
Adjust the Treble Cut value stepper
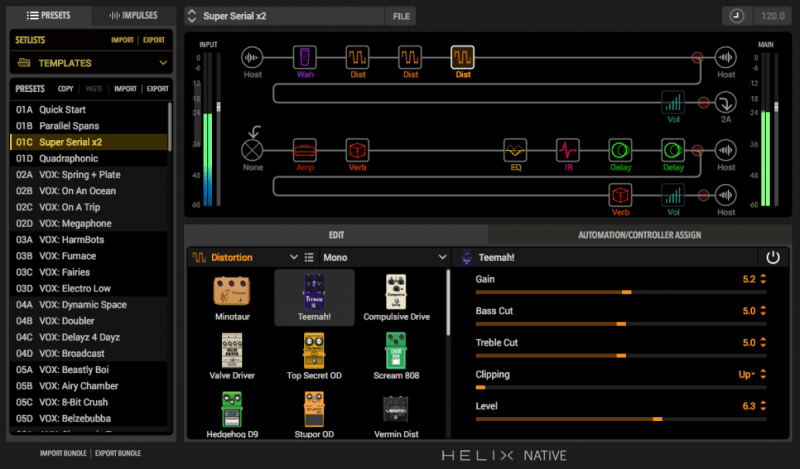[763, 342]
